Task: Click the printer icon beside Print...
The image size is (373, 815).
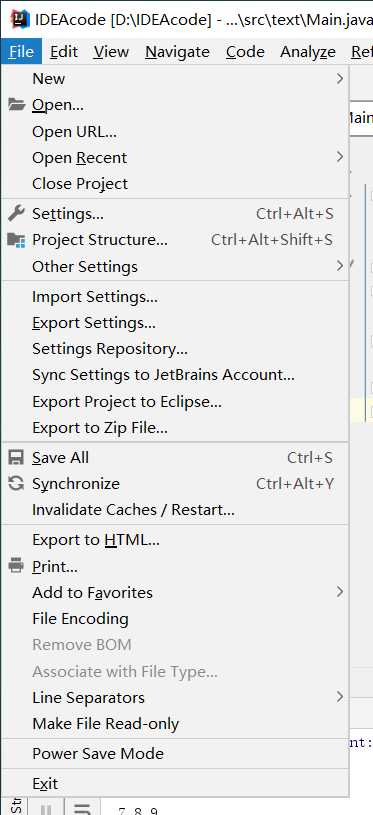Action: point(17,566)
